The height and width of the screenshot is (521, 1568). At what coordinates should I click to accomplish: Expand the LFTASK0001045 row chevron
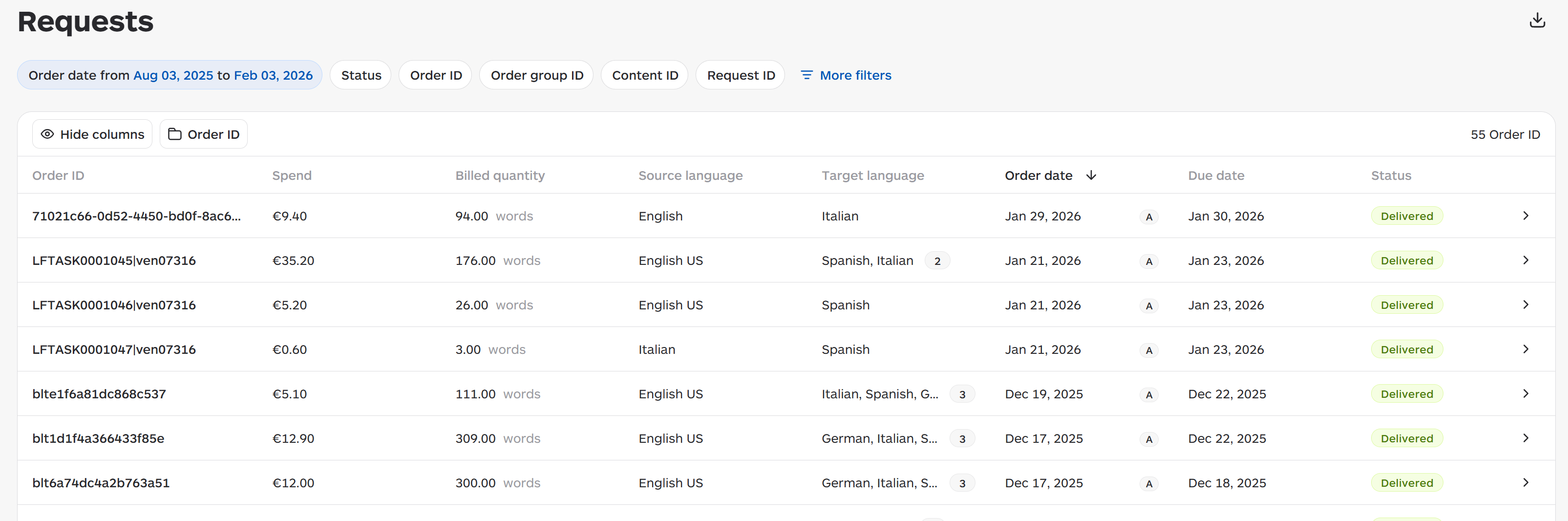click(x=1526, y=260)
